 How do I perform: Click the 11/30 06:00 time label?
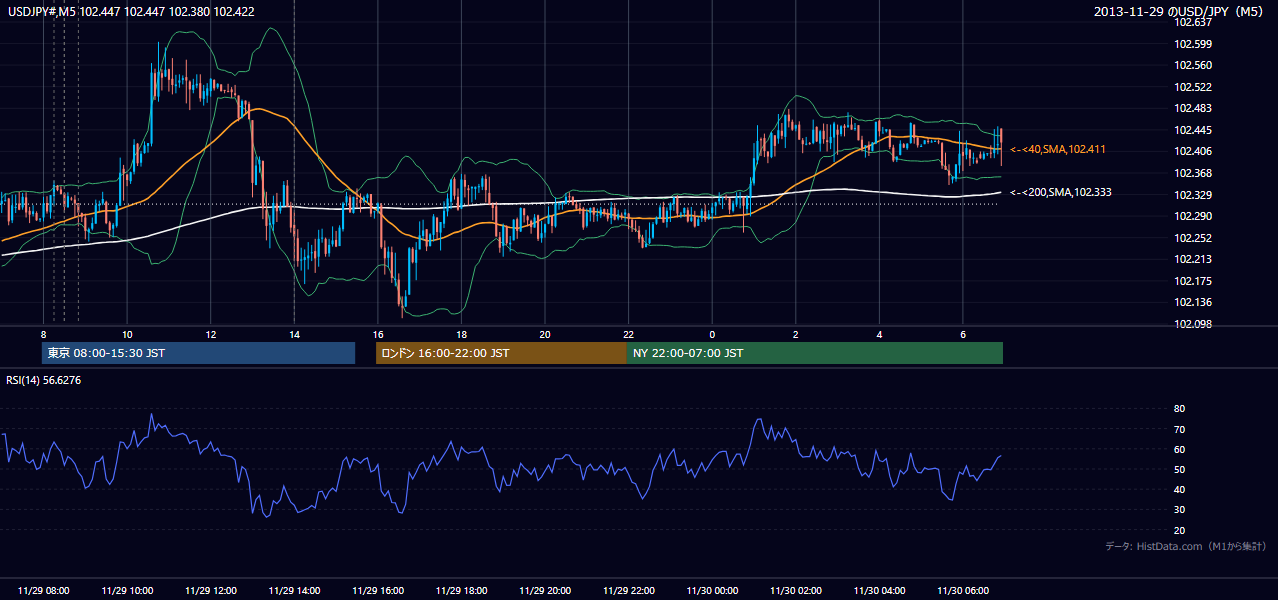pos(962,591)
